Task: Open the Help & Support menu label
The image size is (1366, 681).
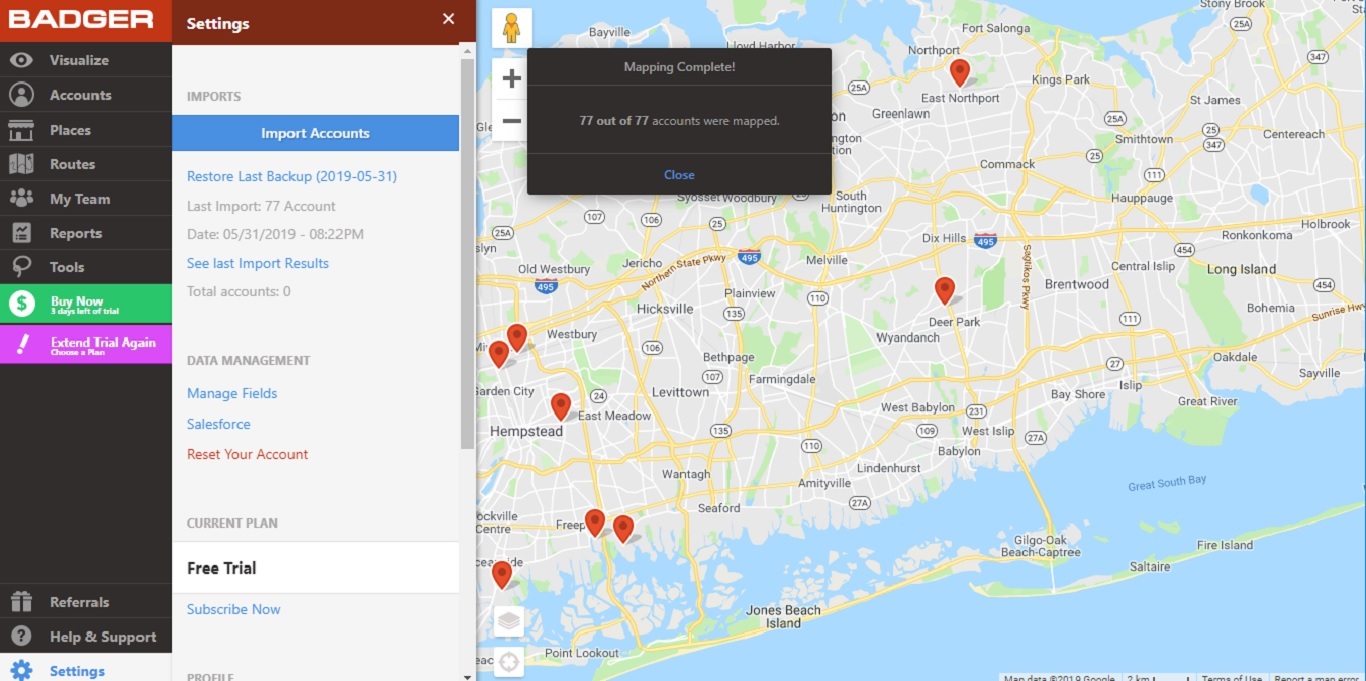Action: [103, 637]
